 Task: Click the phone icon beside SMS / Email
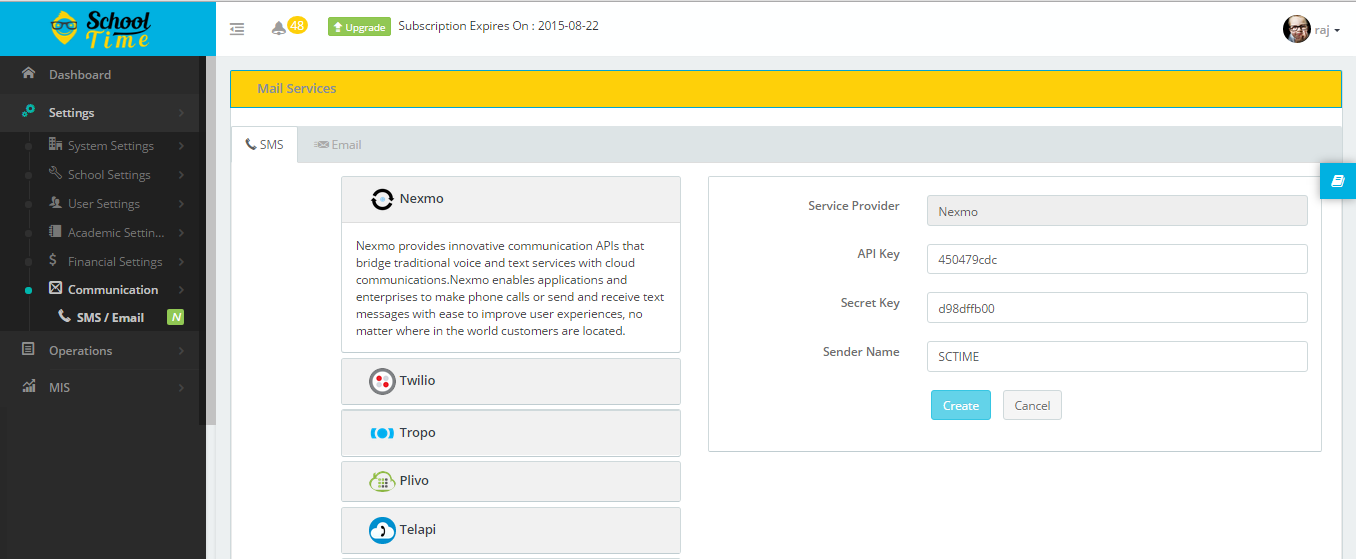click(x=65, y=317)
